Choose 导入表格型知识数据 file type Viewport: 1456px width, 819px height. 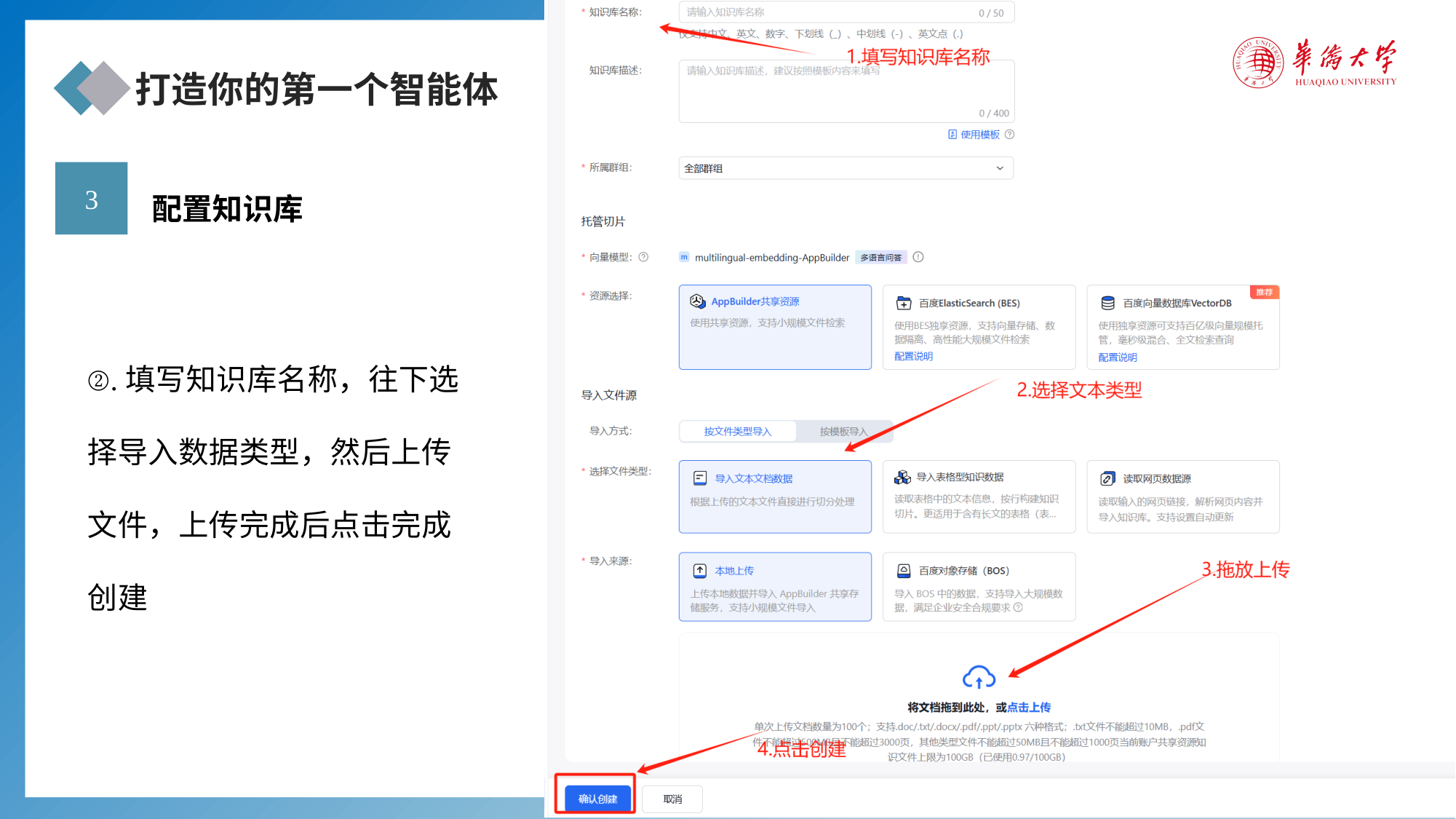pyautogui.click(x=979, y=496)
